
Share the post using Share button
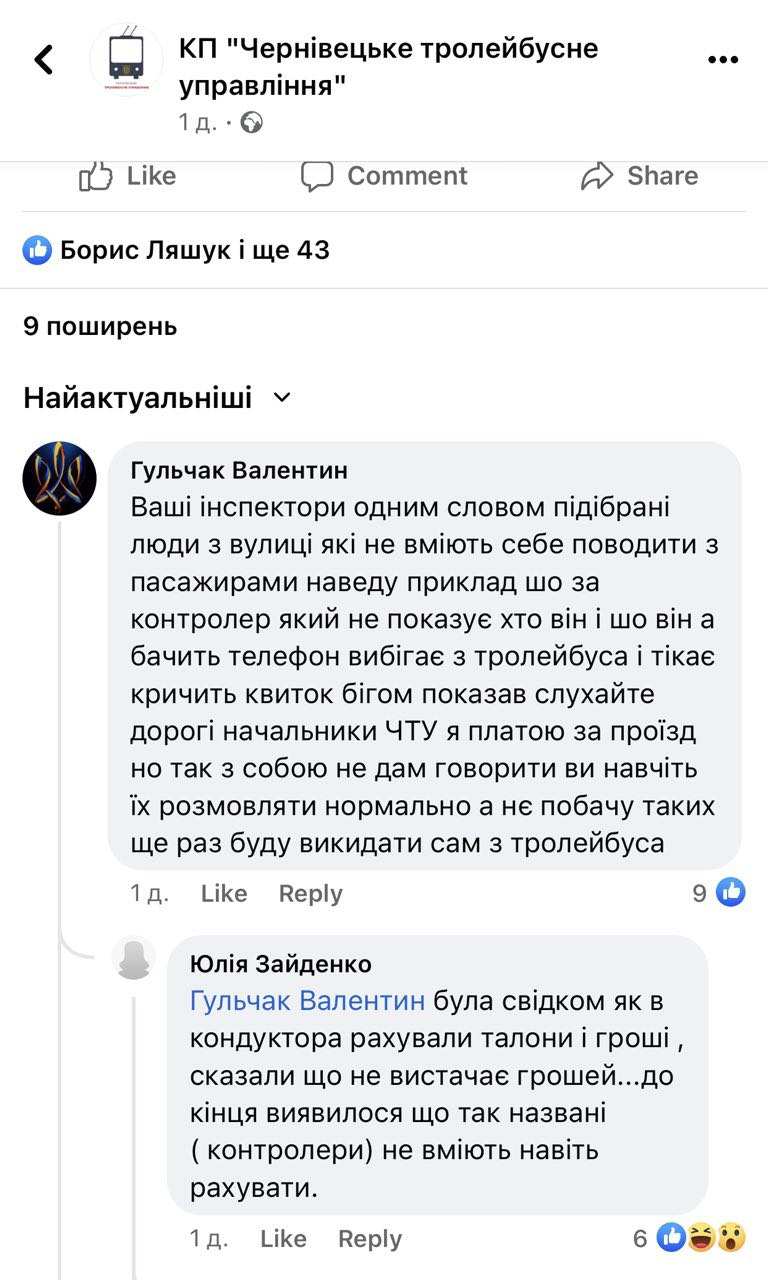pyautogui.click(x=640, y=176)
